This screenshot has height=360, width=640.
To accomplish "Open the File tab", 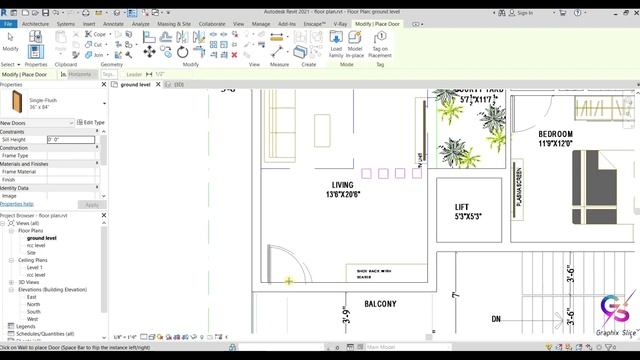I will click(x=8, y=24).
